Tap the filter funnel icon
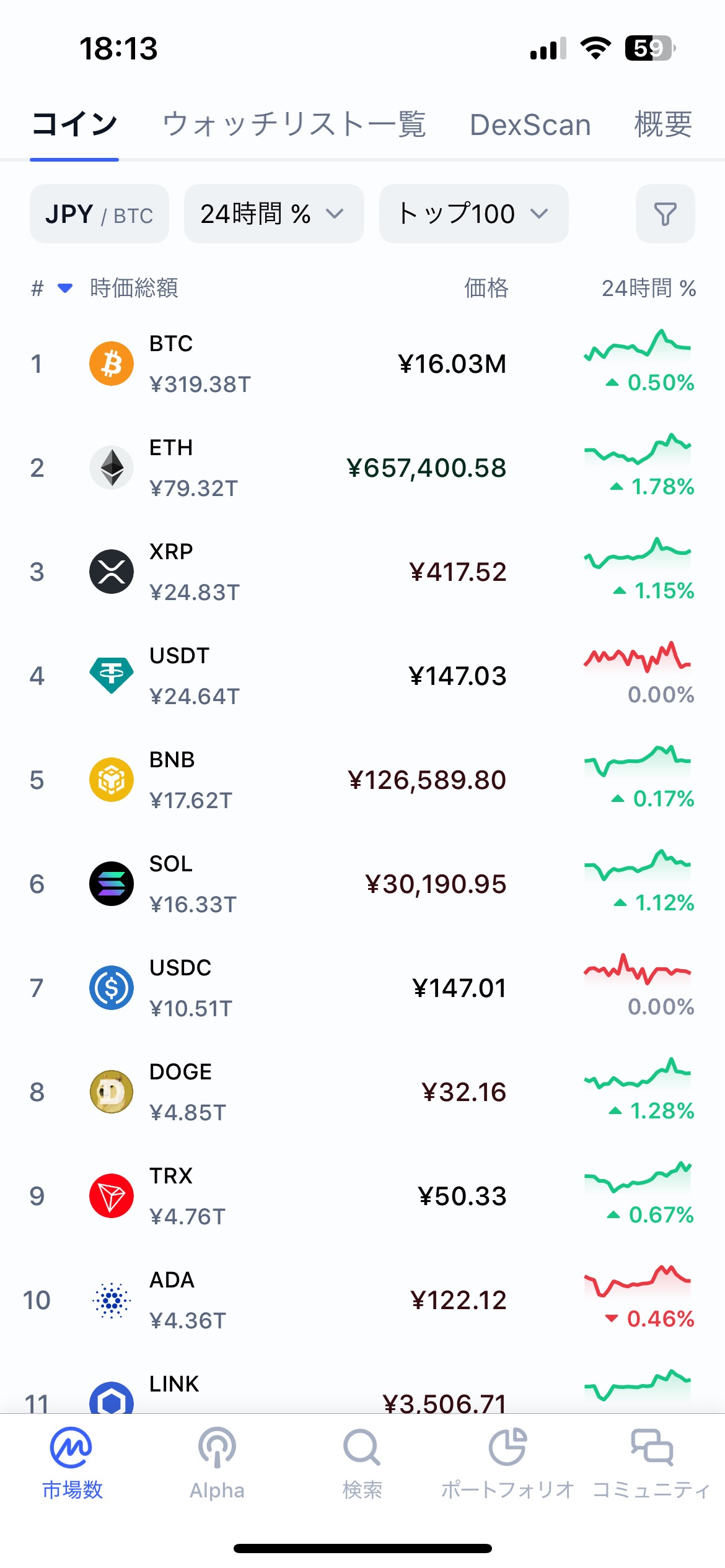This screenshot has height=1568, width=725. click(665, 214)
